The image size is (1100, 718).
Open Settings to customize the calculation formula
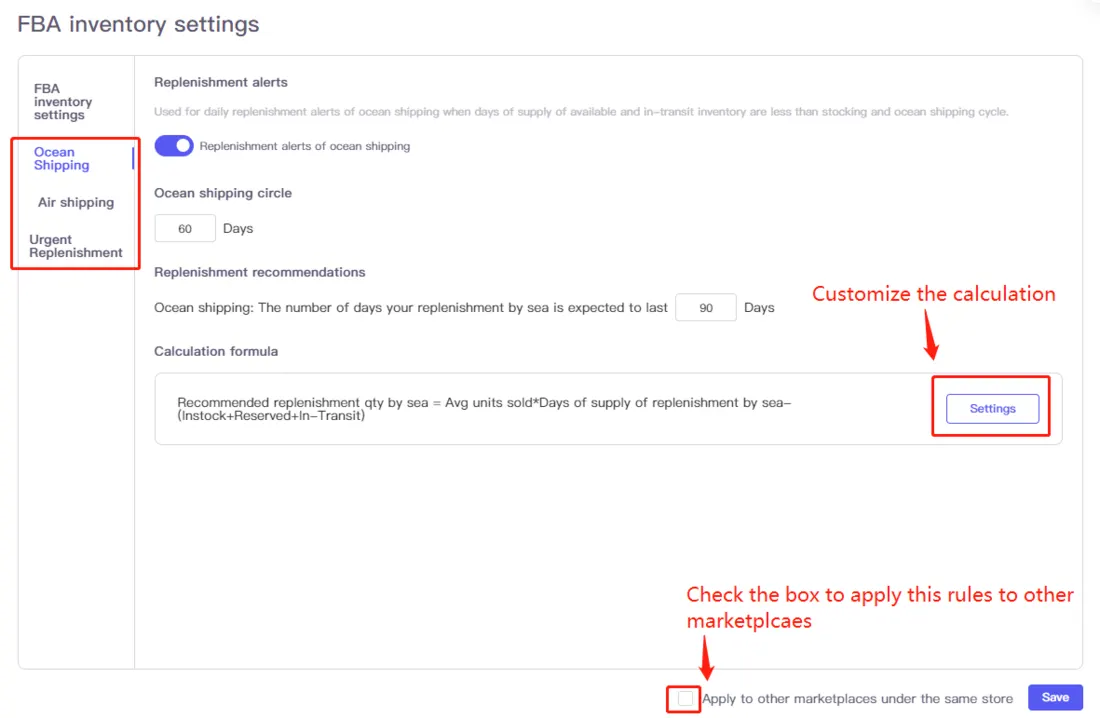pos(992,408)
